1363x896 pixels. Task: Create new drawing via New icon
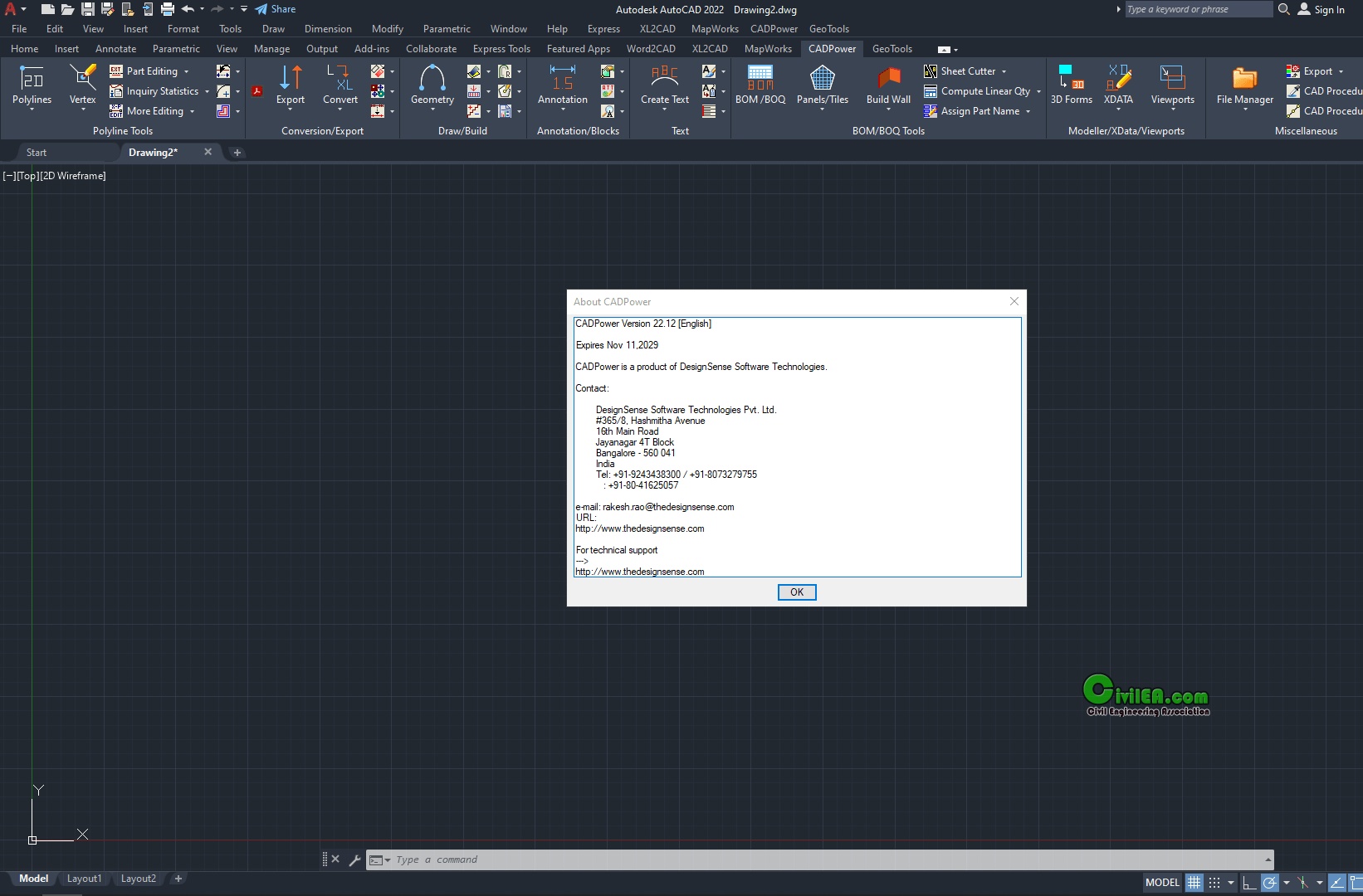pos(47,9)
